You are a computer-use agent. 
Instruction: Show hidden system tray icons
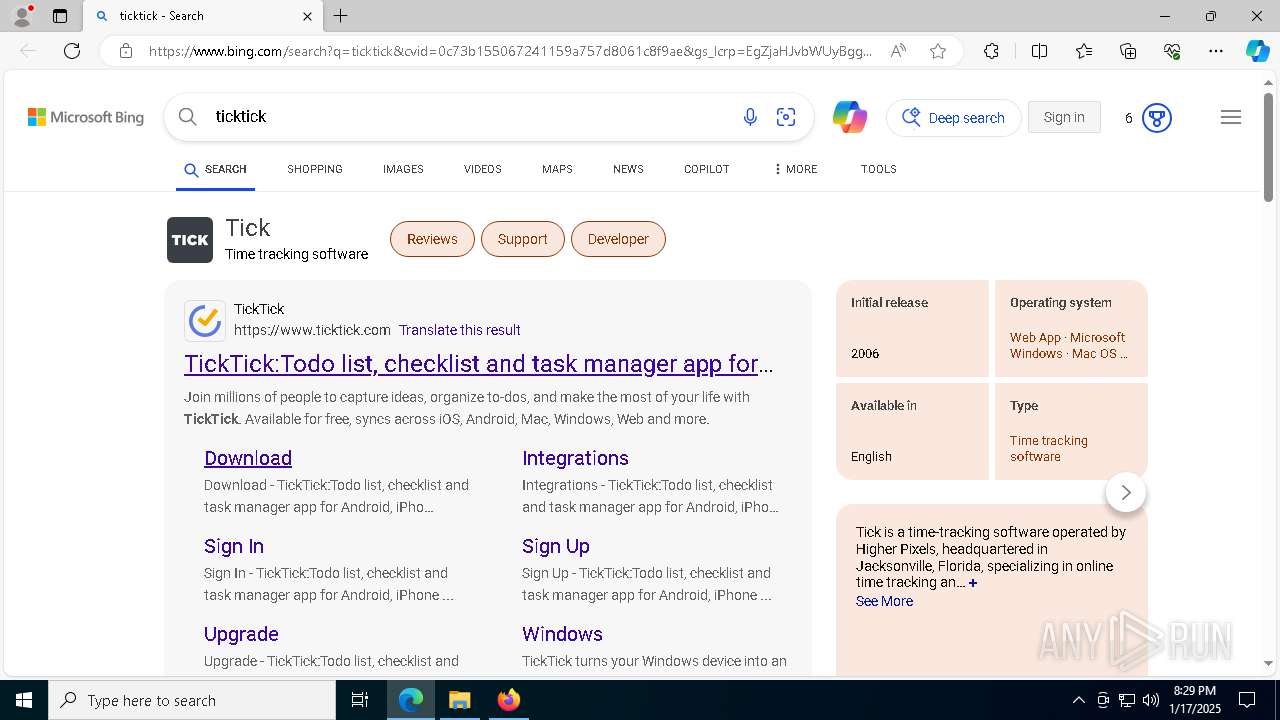pyautogui.click(x=1078, y=700)
